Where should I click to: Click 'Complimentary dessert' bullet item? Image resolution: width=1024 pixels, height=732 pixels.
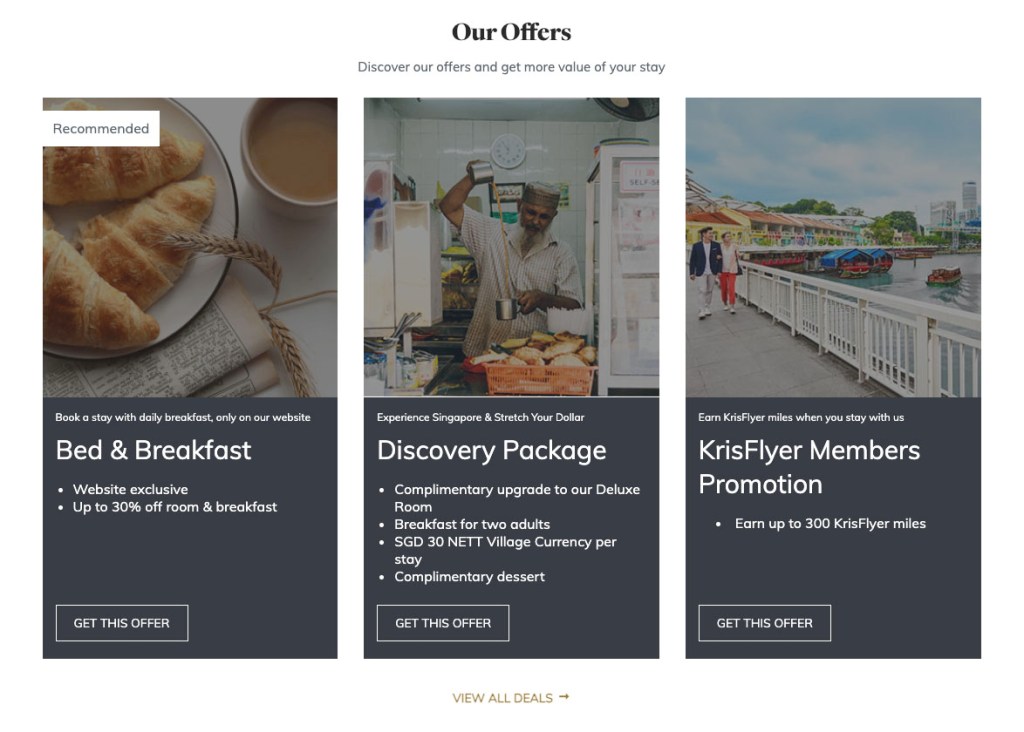click(470, 577)
